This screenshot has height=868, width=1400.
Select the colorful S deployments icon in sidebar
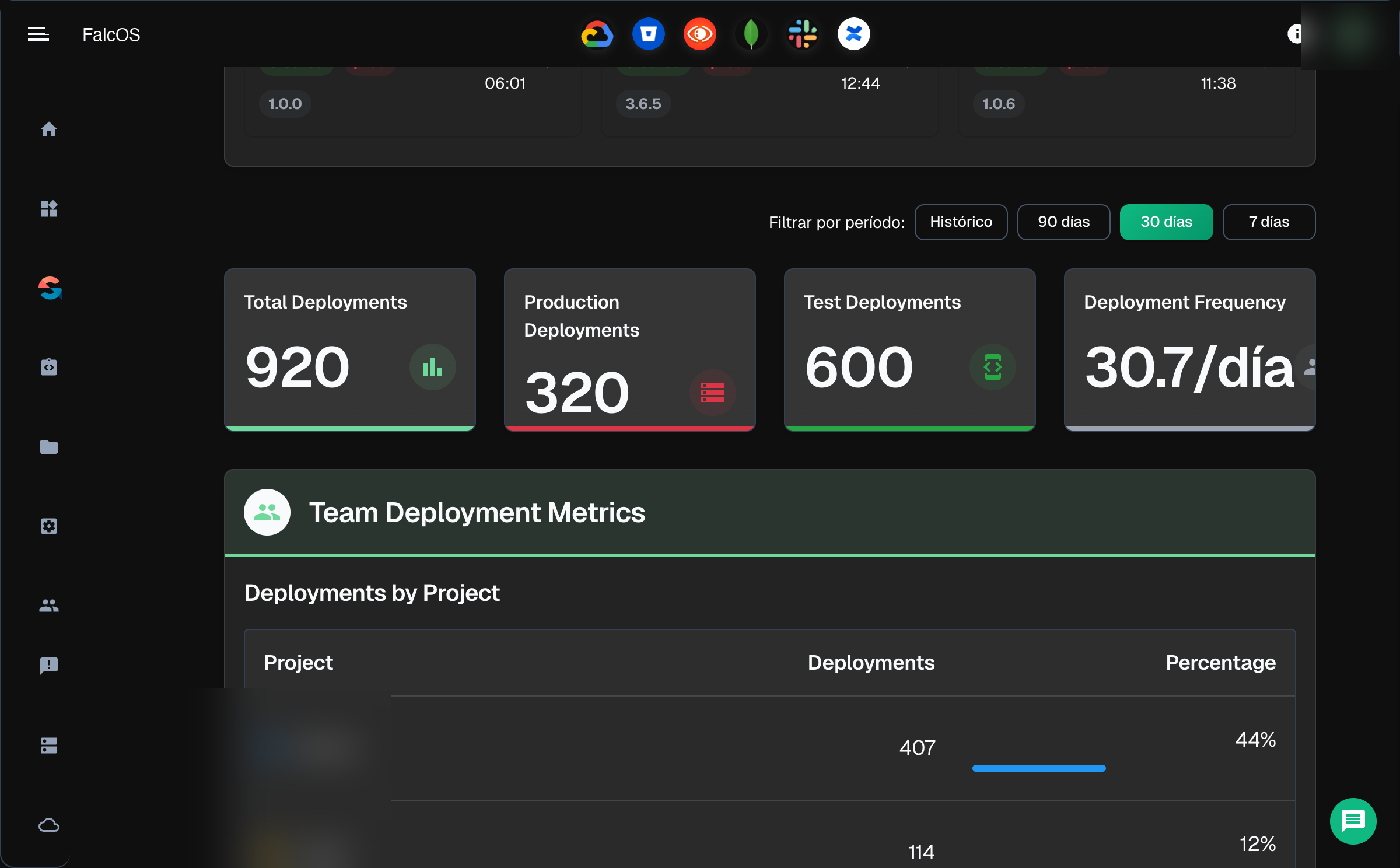[x=50, y=288]
